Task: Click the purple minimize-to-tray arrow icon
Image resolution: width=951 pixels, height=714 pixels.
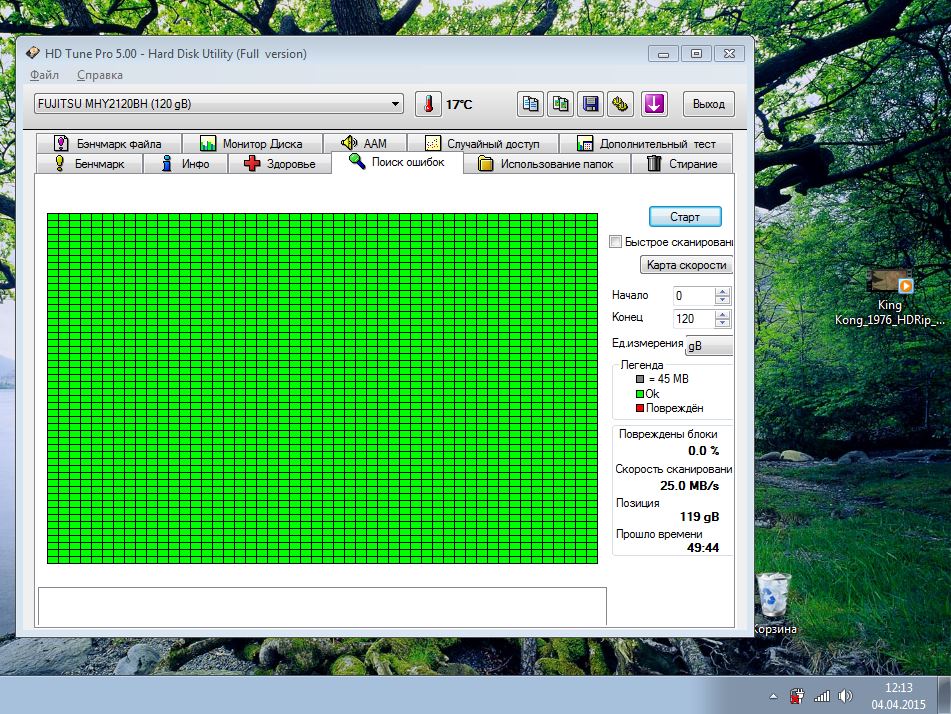Action: point(653,104)
